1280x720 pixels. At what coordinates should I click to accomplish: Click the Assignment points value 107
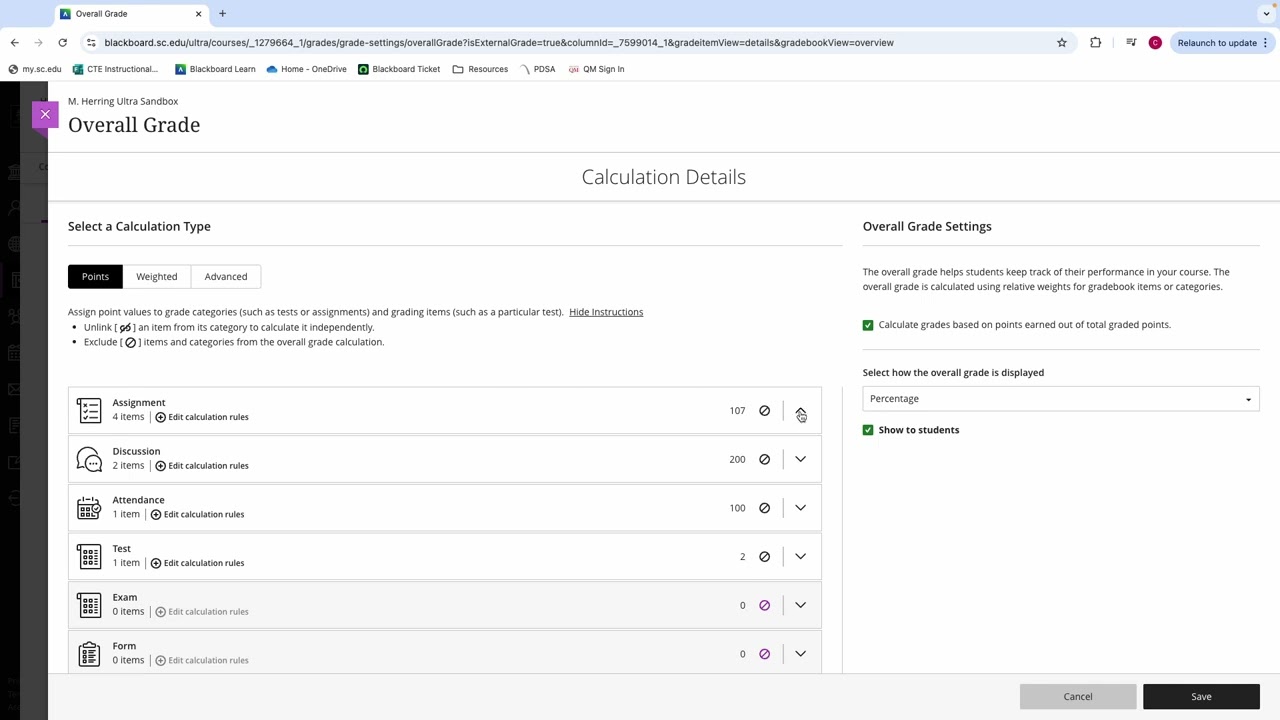coord(737,411)
